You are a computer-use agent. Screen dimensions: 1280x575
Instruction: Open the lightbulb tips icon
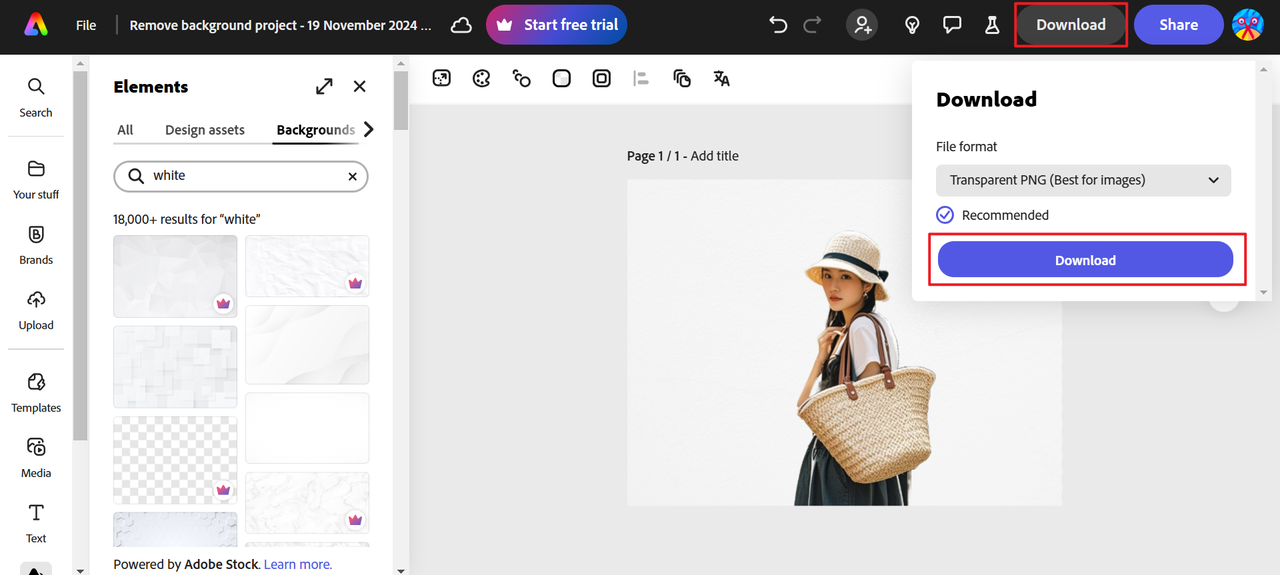click(x=912, y=25)
